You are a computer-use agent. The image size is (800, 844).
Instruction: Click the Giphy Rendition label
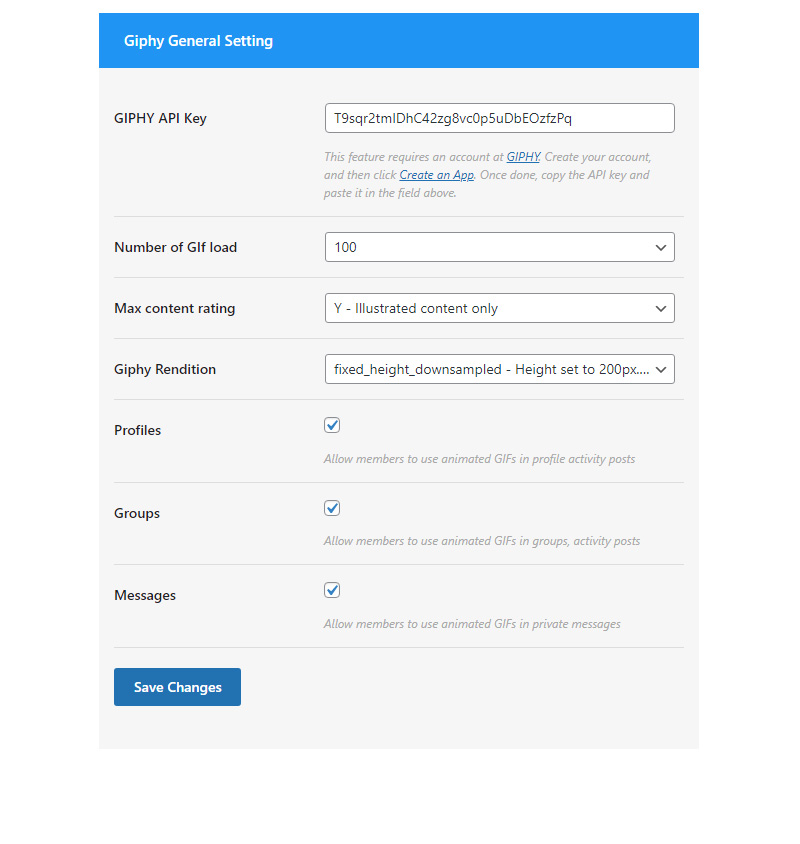[165, 369]
